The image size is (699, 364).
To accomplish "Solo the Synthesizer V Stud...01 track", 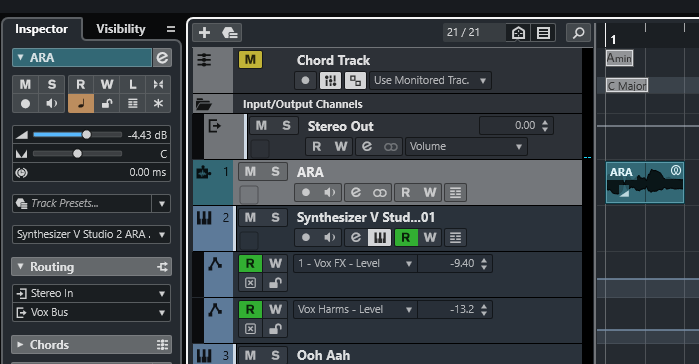I will point(275,217).
